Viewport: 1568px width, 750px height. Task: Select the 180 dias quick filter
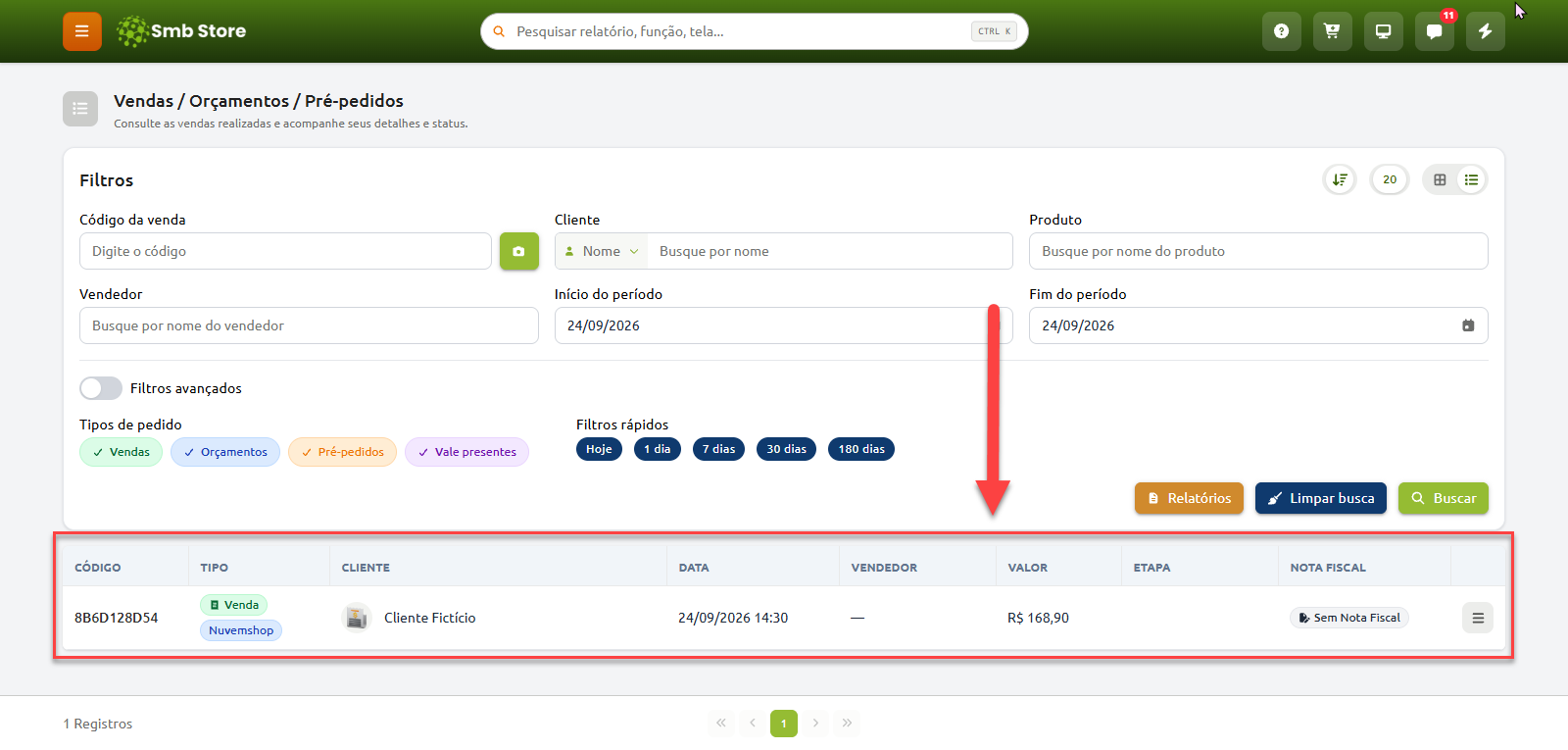[x=861, y=449]
